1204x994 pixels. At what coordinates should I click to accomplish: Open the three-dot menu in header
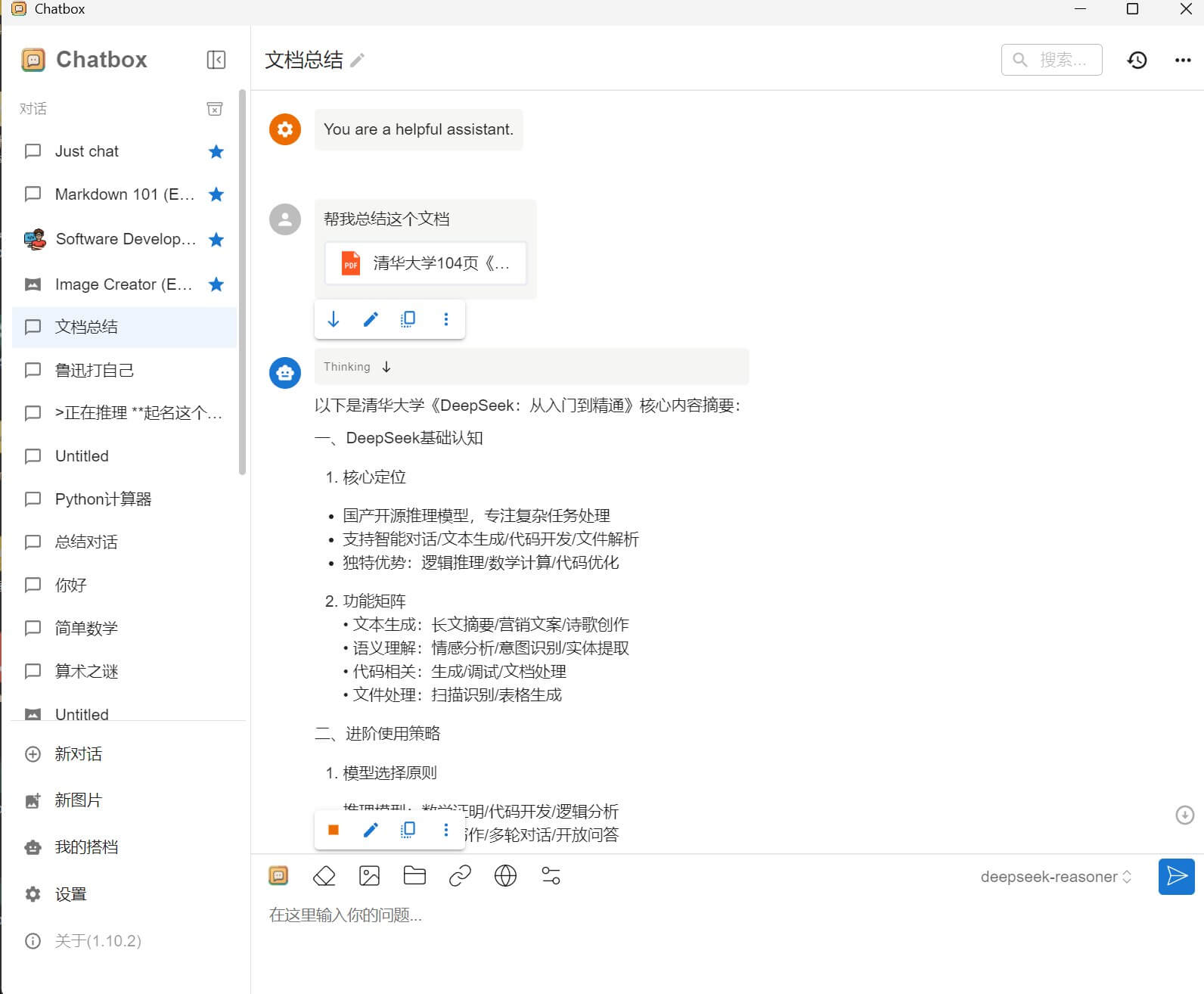(1183, 60)
